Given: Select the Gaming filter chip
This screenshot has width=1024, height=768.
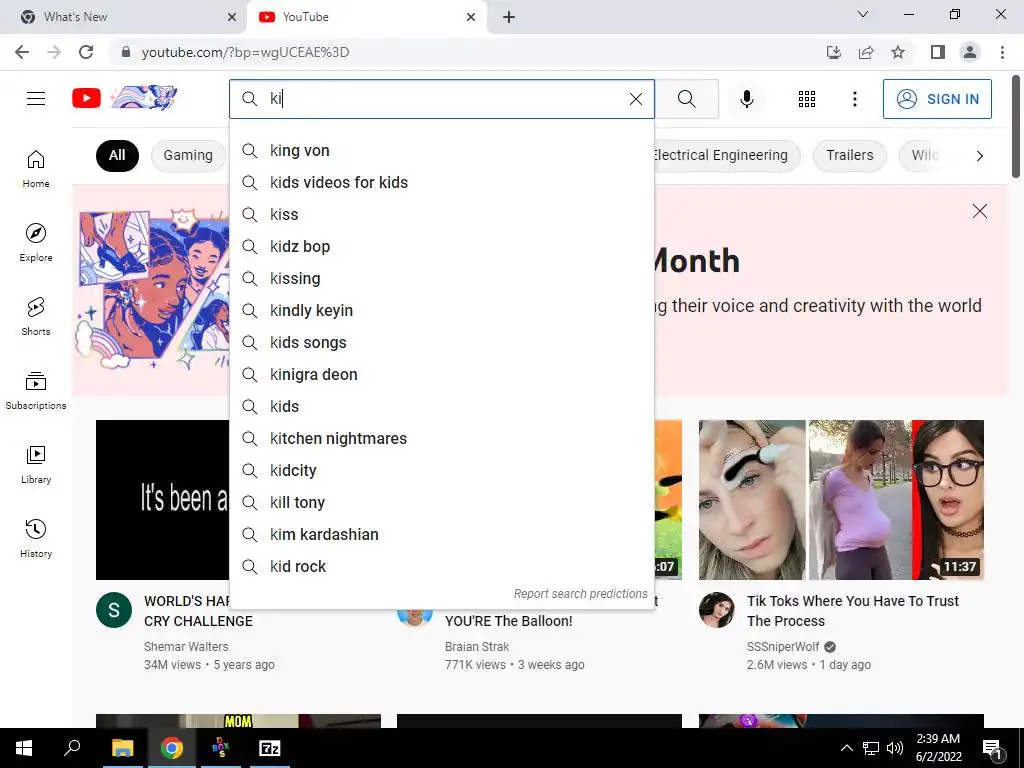Looking at the screenshot, I should [x=188, y=155].
